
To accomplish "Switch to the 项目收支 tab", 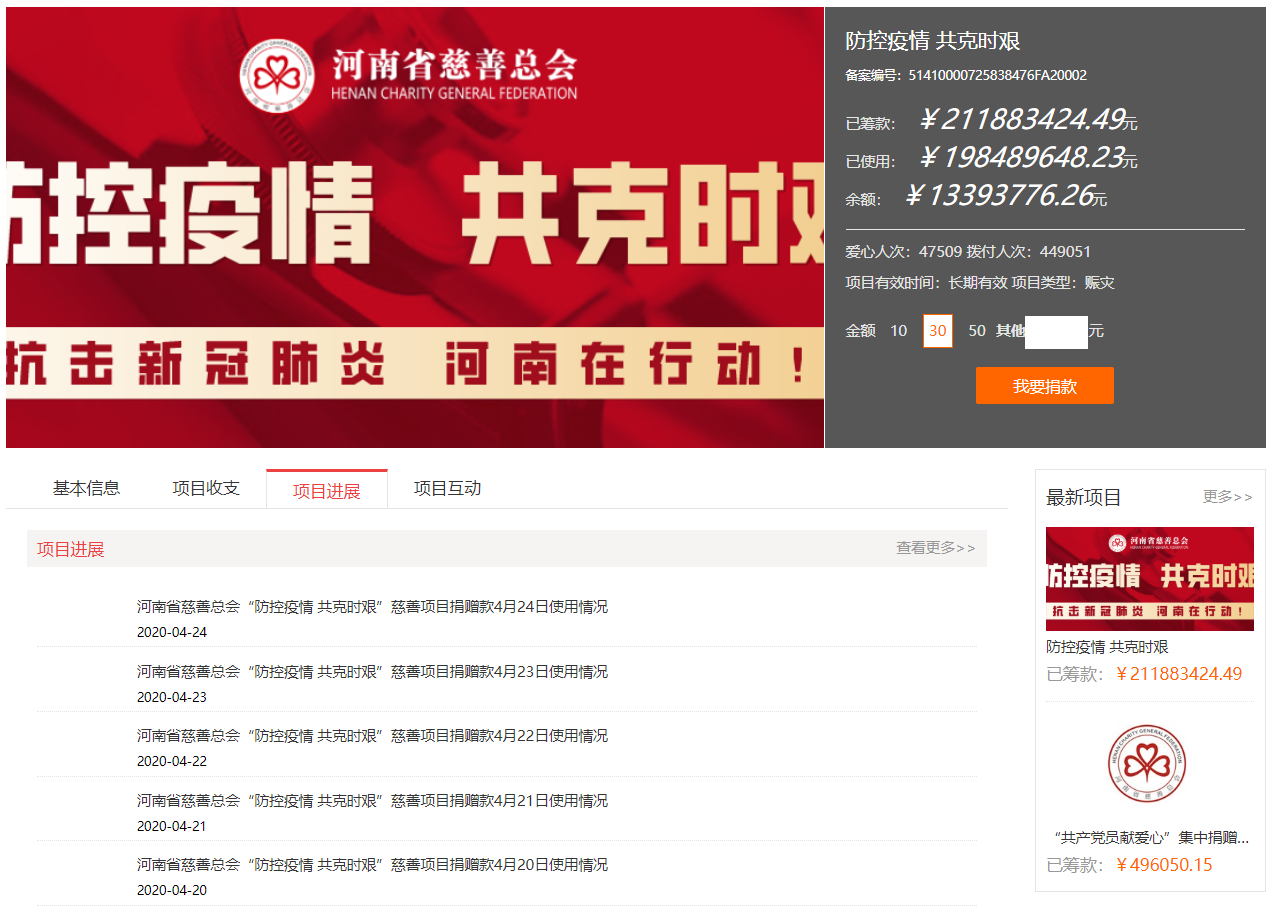I will click(206, 489).
